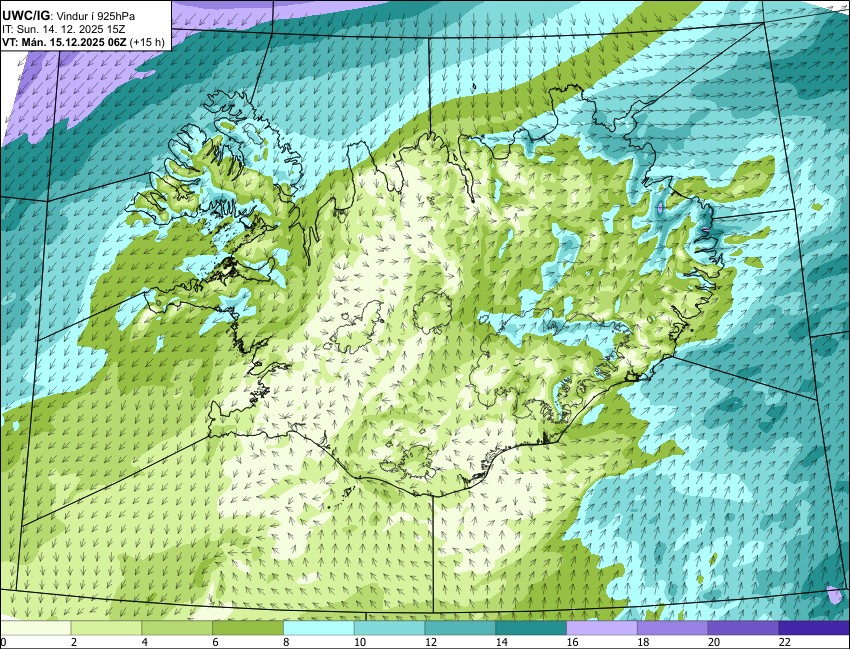
Task: Choose the olive green 6–8 legend swatch
Action: tap(248, 628)
